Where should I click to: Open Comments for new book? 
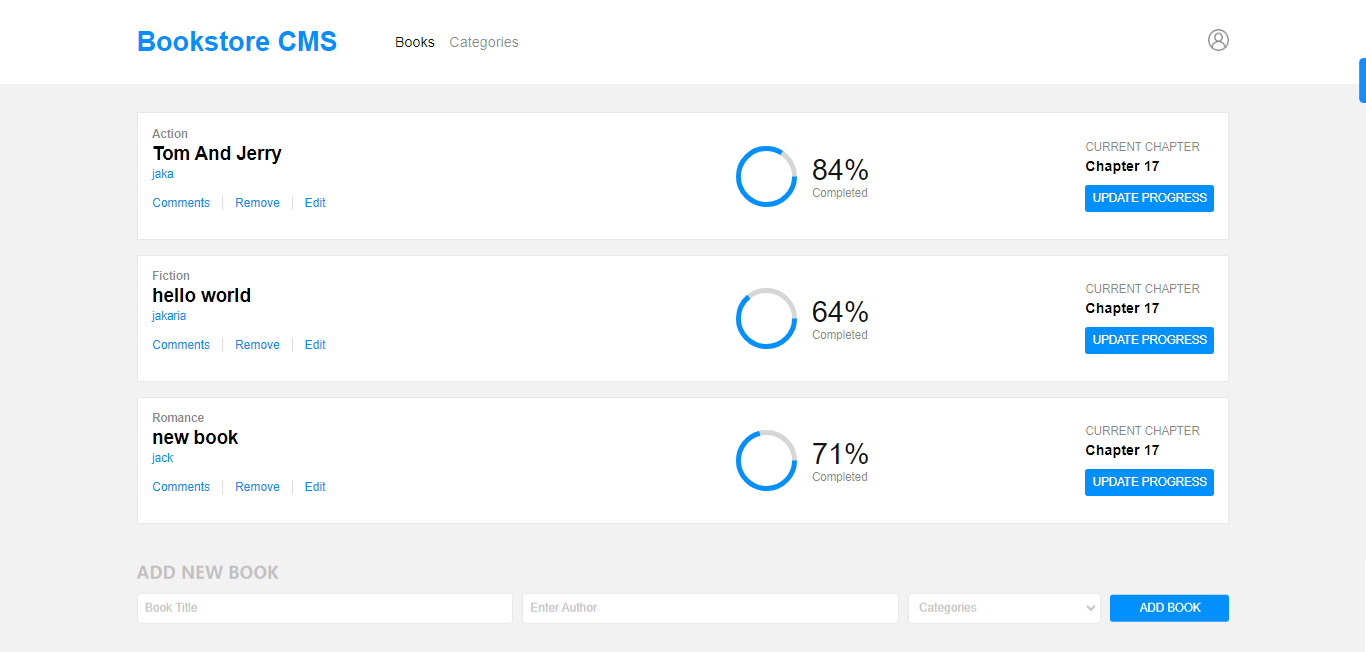181,487
